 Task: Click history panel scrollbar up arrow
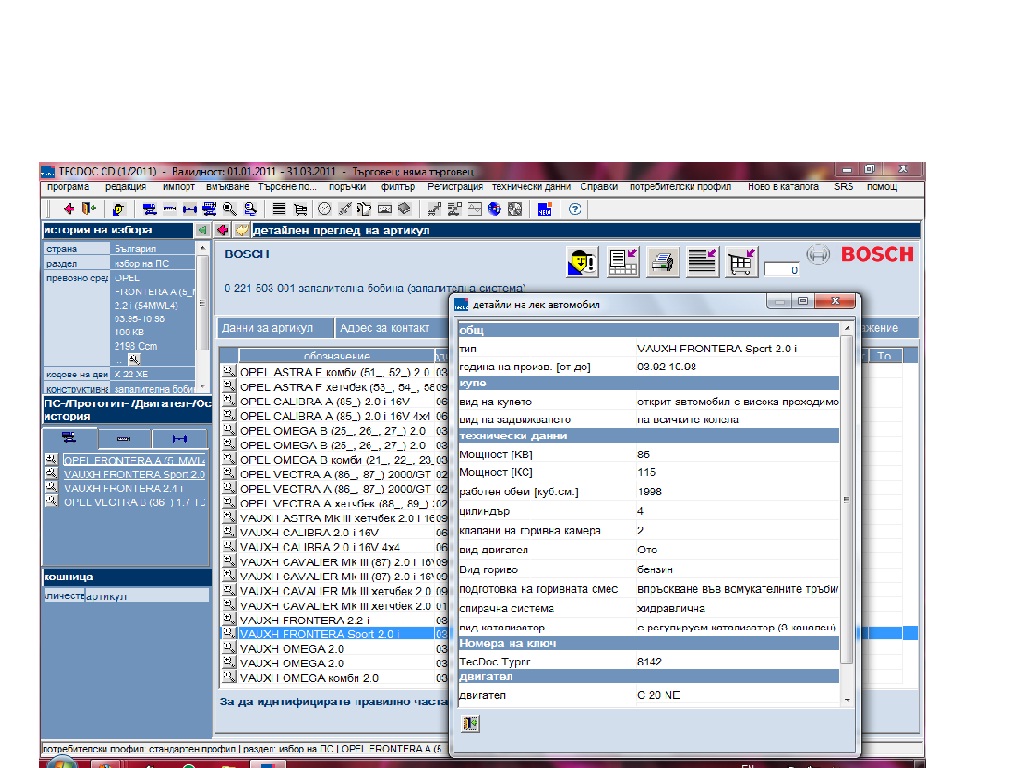[203, 248]
